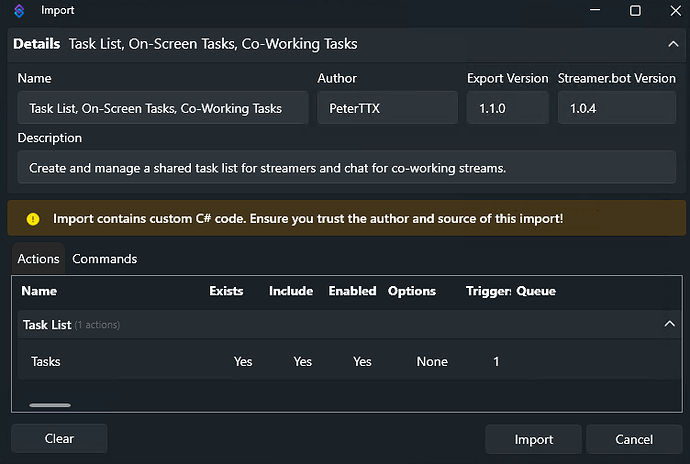Click the Name input field

pyautogui.click(x=163, y=108)
